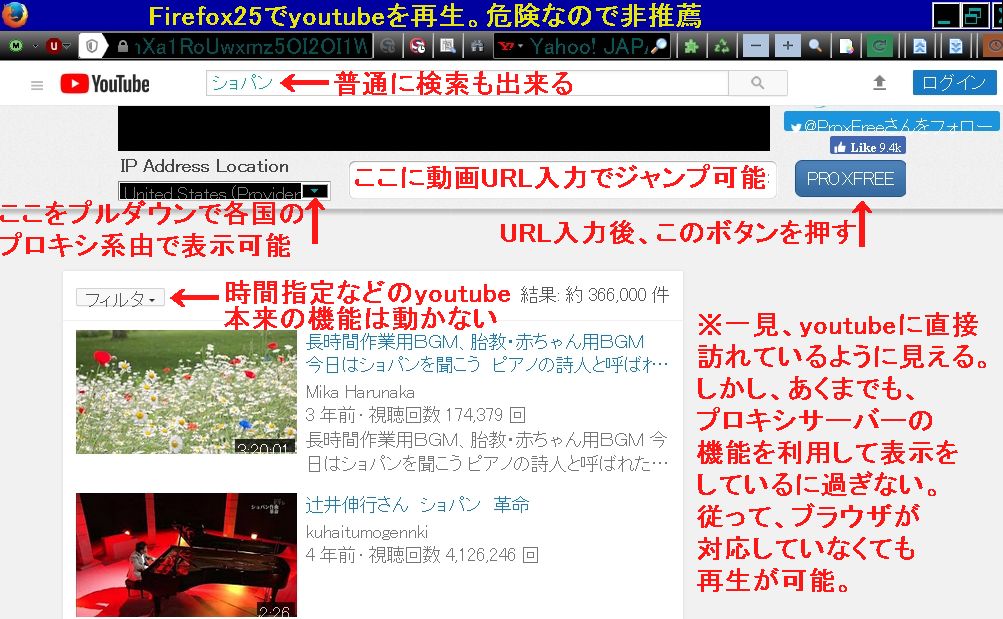Click the padlock site security icon
This screenshot has height=619, width=1003.
(x=123, y=46)
